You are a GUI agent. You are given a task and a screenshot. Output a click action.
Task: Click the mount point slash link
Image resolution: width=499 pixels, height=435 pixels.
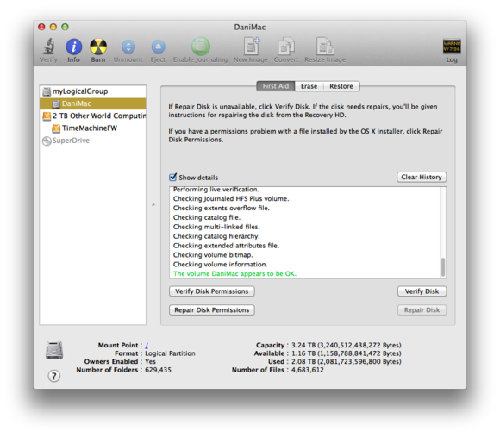147,345
